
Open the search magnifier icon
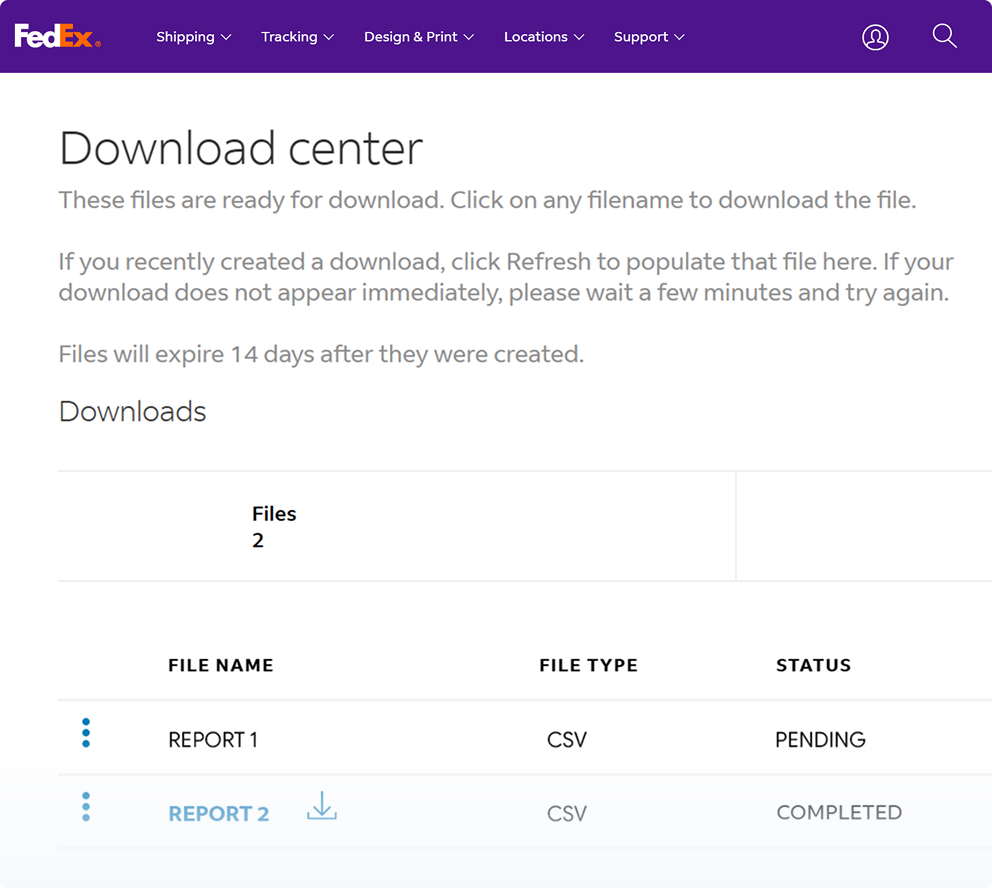(944, 36)
